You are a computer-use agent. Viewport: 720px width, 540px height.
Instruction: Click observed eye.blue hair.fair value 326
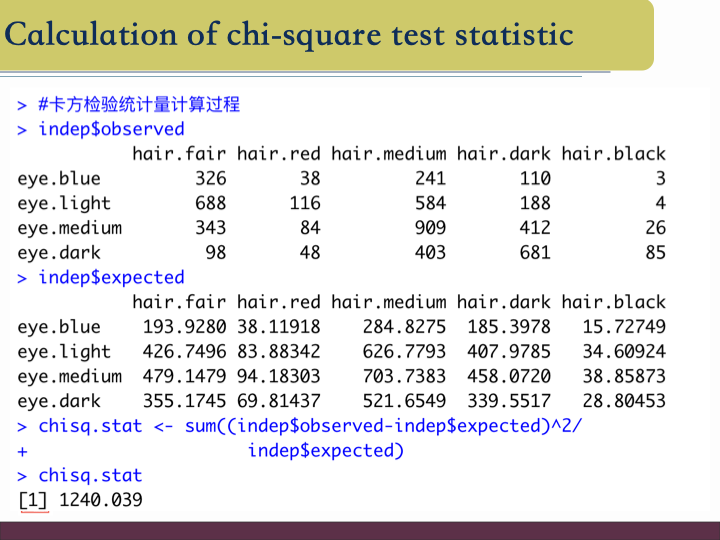click(x=210, y=178)
